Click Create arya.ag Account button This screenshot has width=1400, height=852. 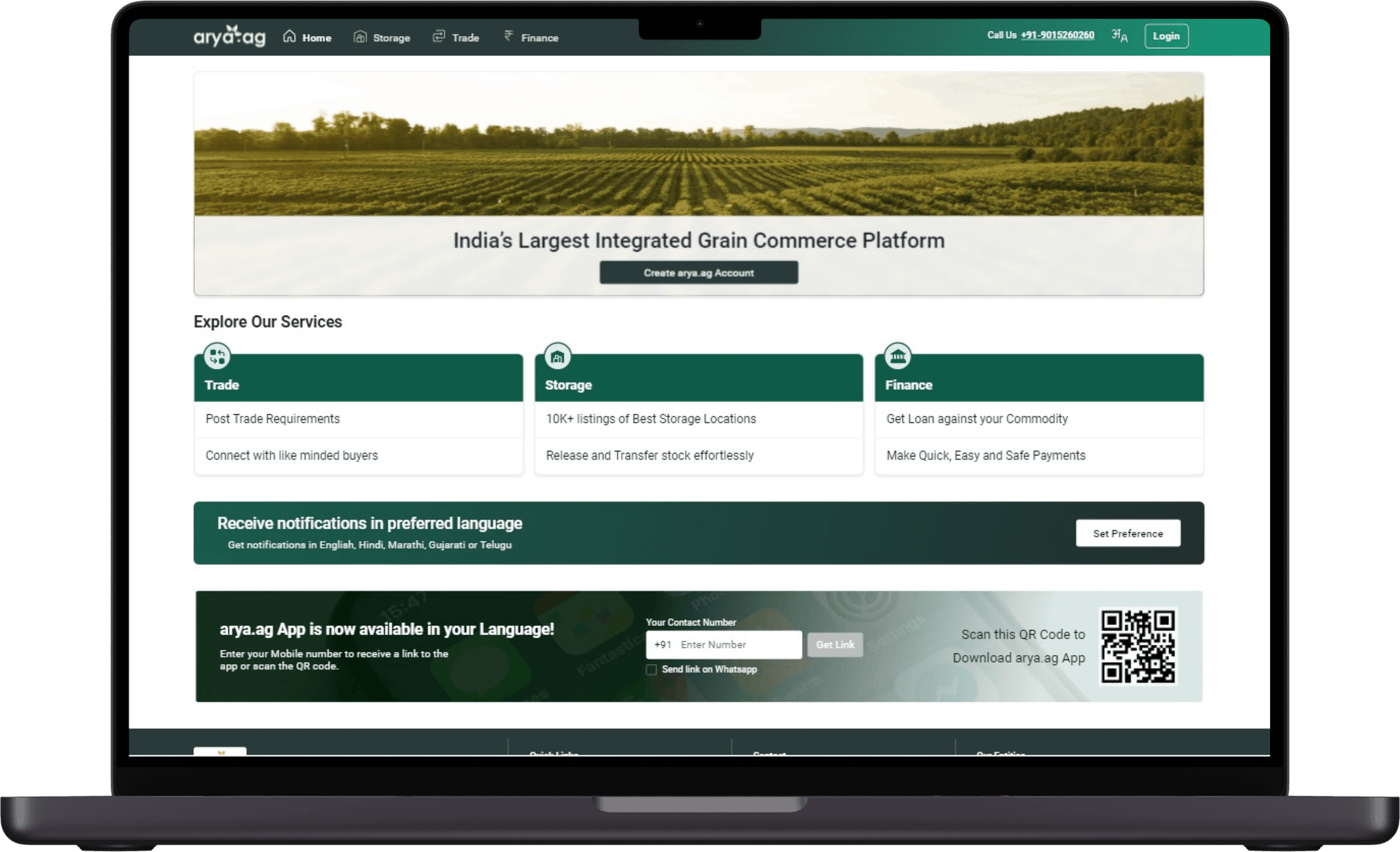pos(699,273)
